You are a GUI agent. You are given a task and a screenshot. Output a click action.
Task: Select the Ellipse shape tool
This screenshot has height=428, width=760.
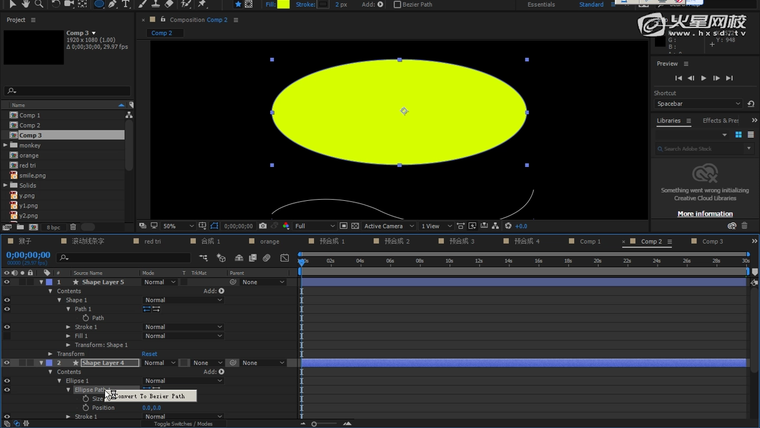pyautogui.click(x=99, y=4)
